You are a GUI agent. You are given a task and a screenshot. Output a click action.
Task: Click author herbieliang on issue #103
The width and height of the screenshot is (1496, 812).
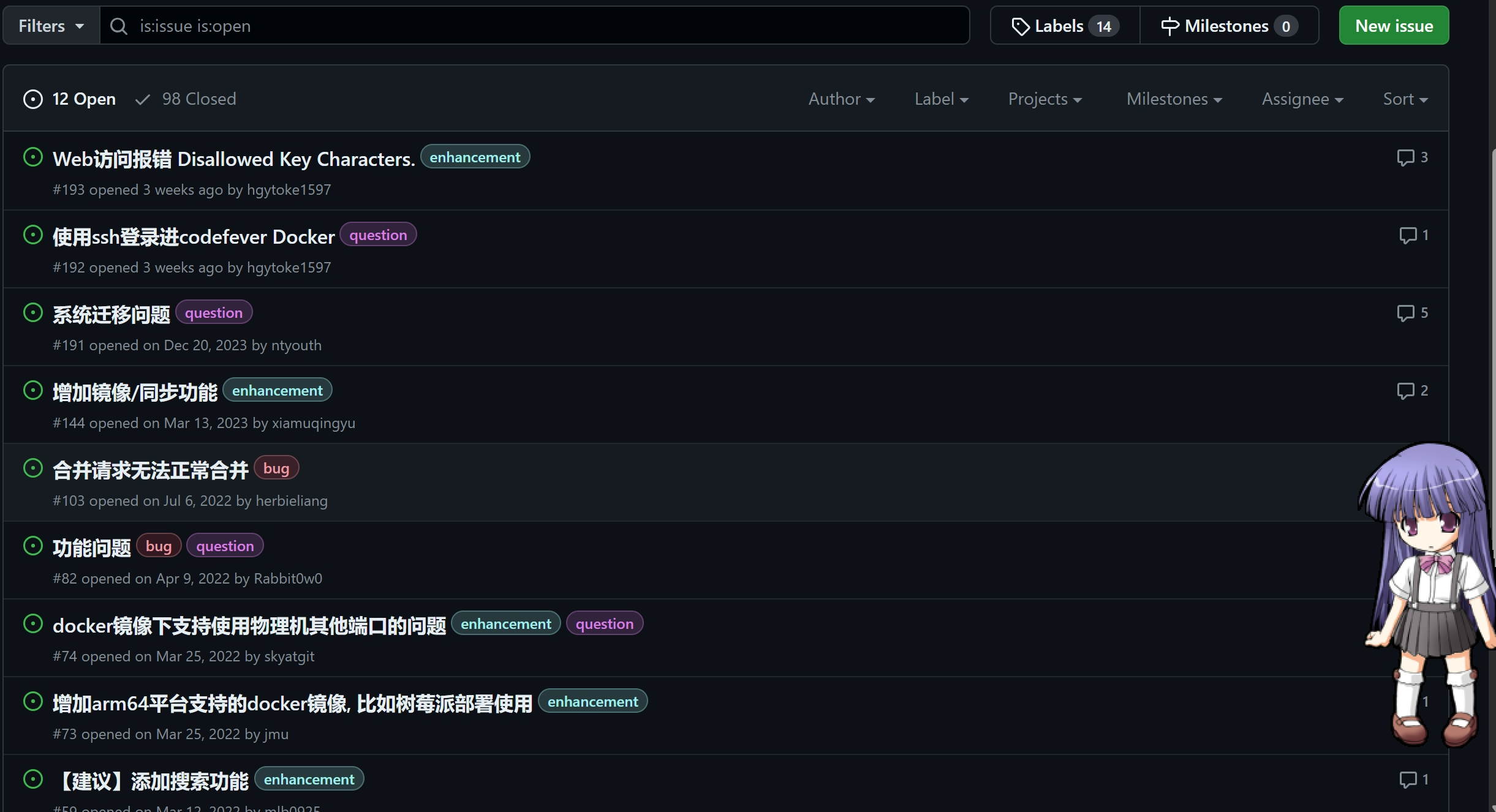click(292, 501)
